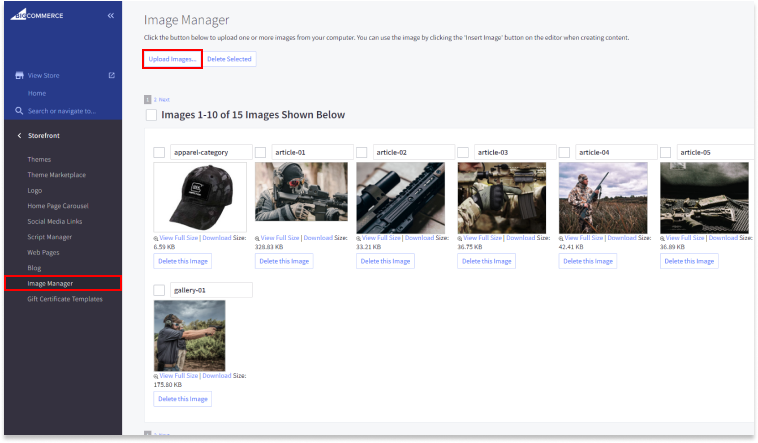Screen dimensions: 758x443
Task: Select Image Manager in sidebar
Action: (x=63, y=283)
